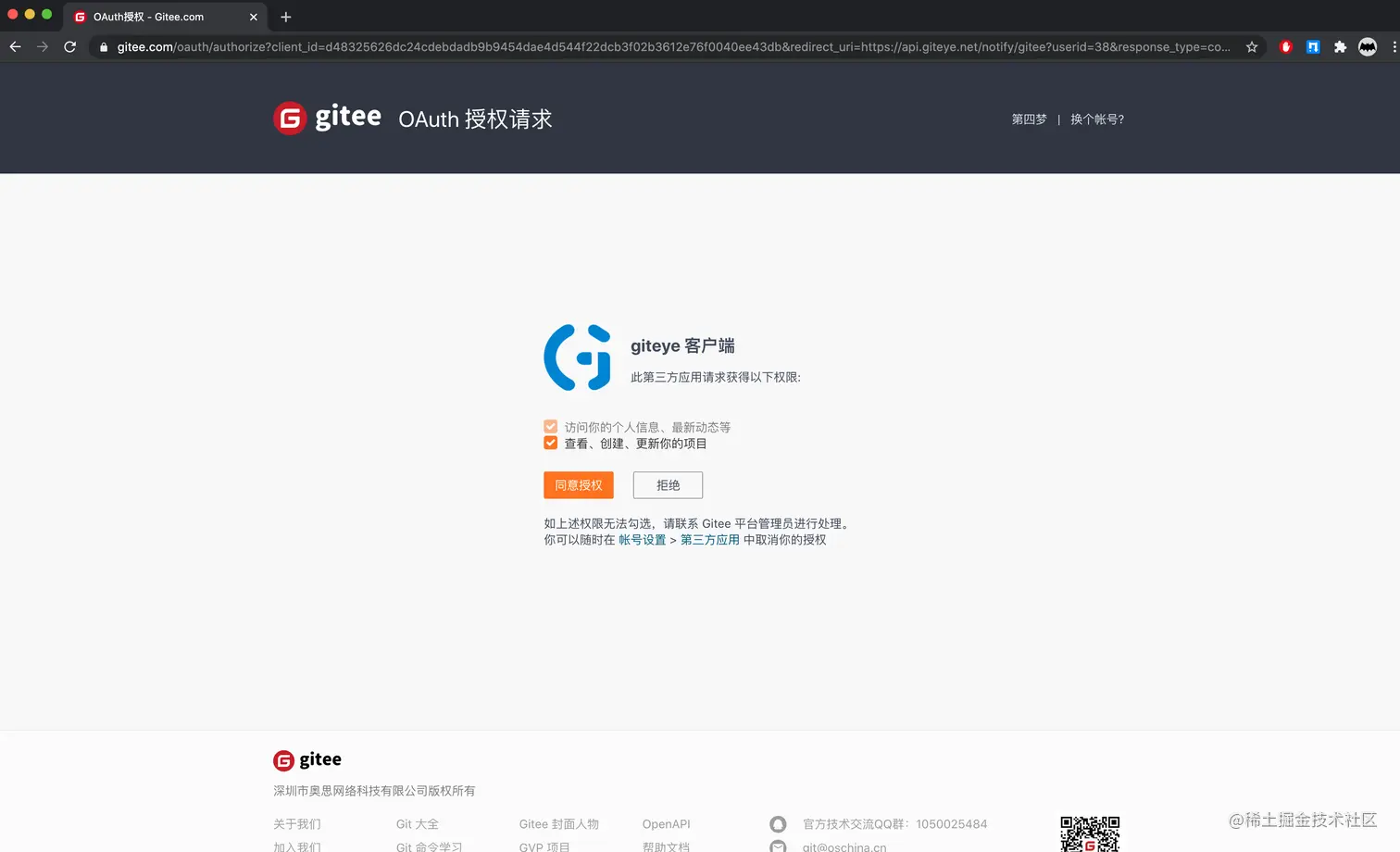Open a new tab with the plus button

coord(286,17)
